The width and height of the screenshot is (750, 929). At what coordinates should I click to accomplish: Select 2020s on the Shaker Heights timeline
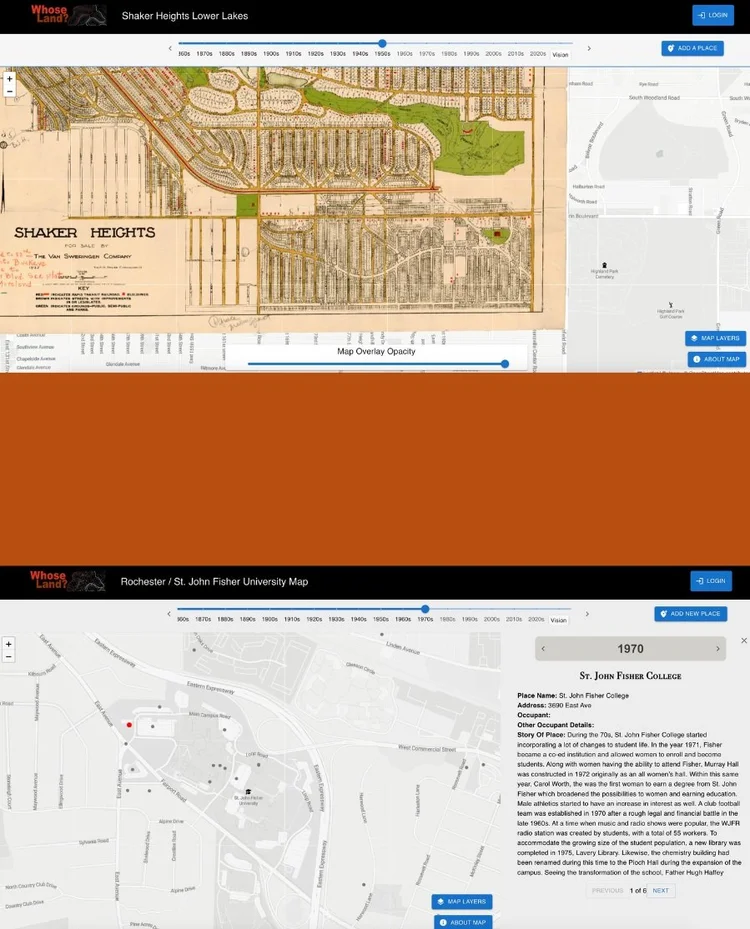pyautogui.click(x=537, y=54)
